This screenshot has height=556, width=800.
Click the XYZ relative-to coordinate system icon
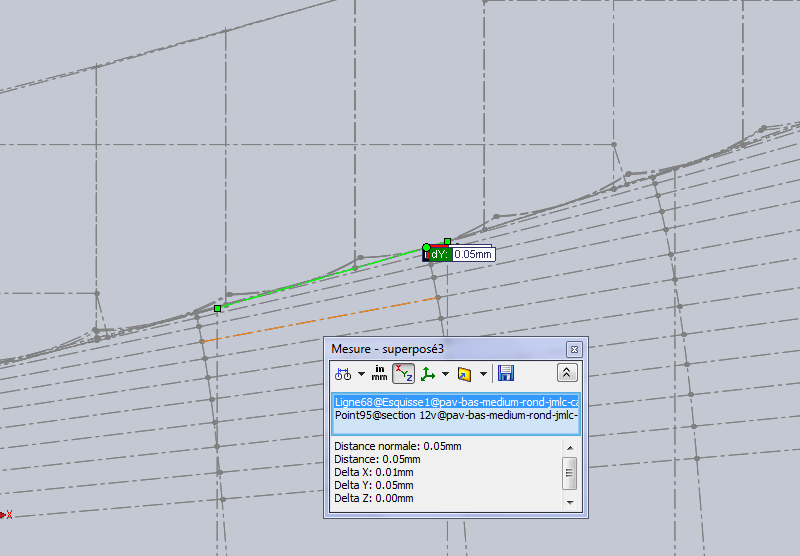[428, 374]
